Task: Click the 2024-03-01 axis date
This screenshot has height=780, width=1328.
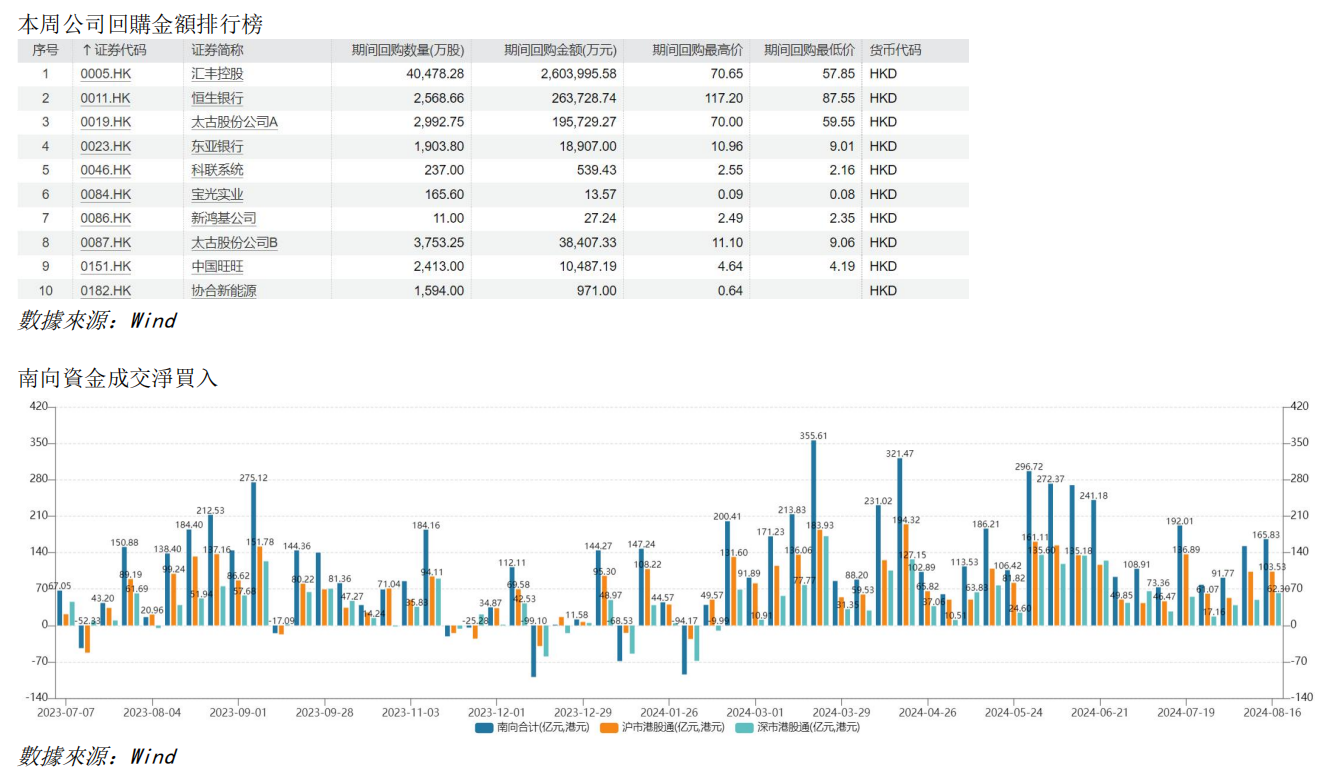Action: [755, 712]
